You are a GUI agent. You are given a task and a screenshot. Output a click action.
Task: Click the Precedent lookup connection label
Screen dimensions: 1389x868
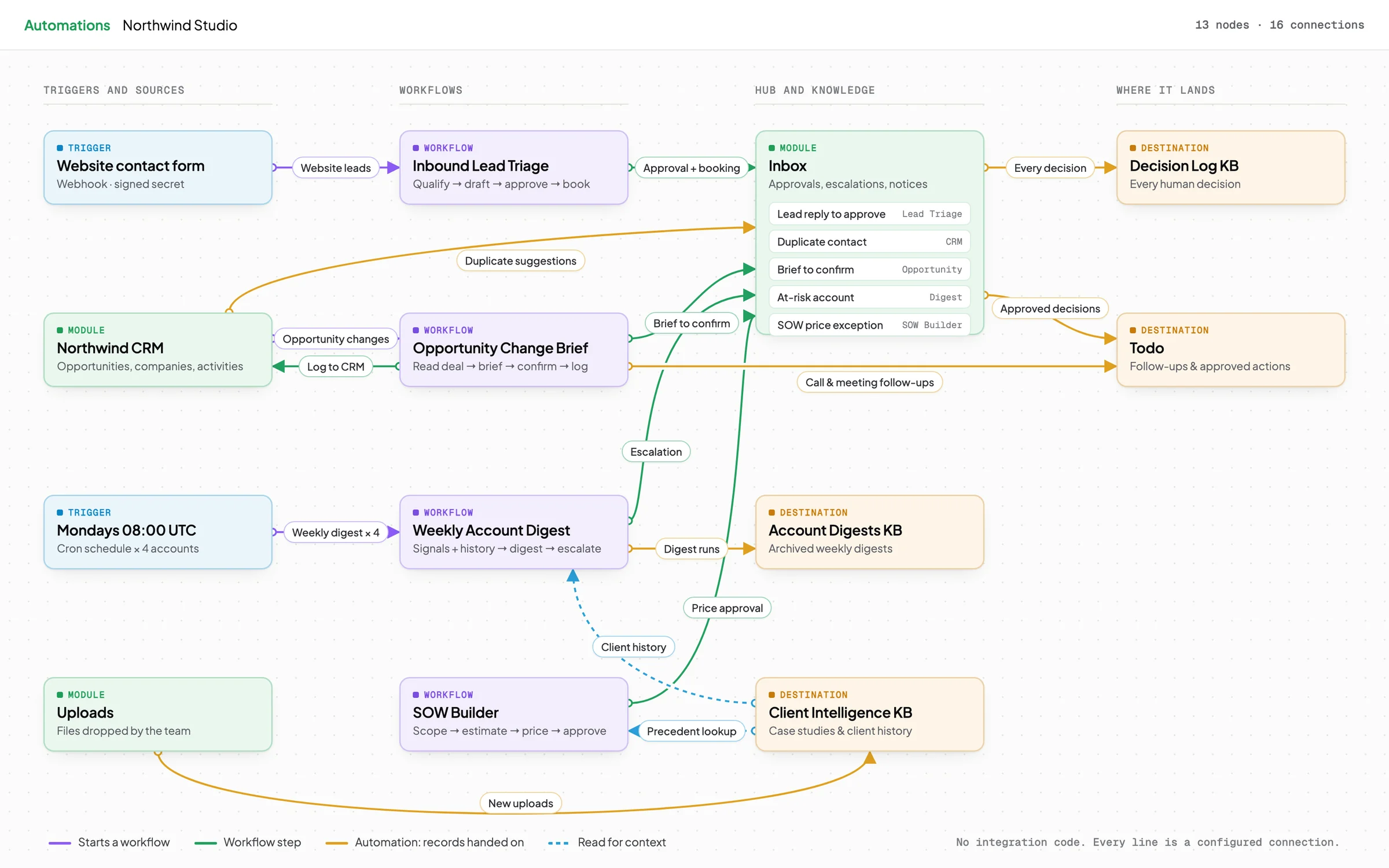click(x=692, y=731)
